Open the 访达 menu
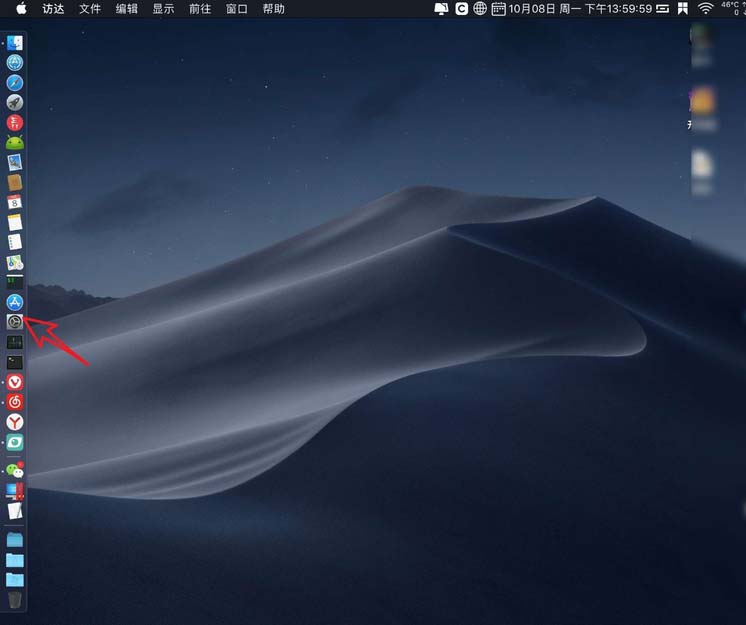 53,9
